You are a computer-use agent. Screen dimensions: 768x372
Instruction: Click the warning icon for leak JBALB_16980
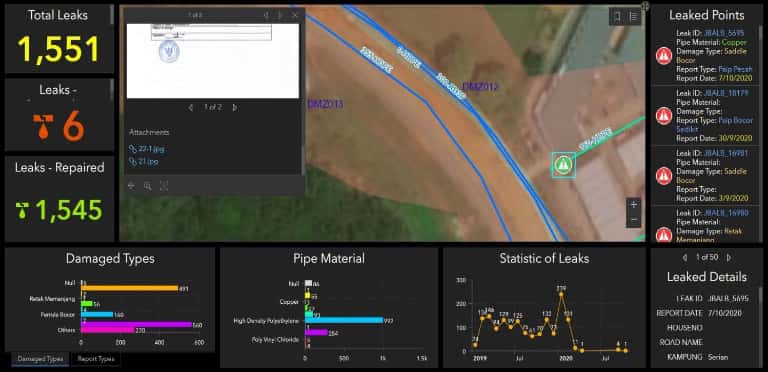(664, 235)
